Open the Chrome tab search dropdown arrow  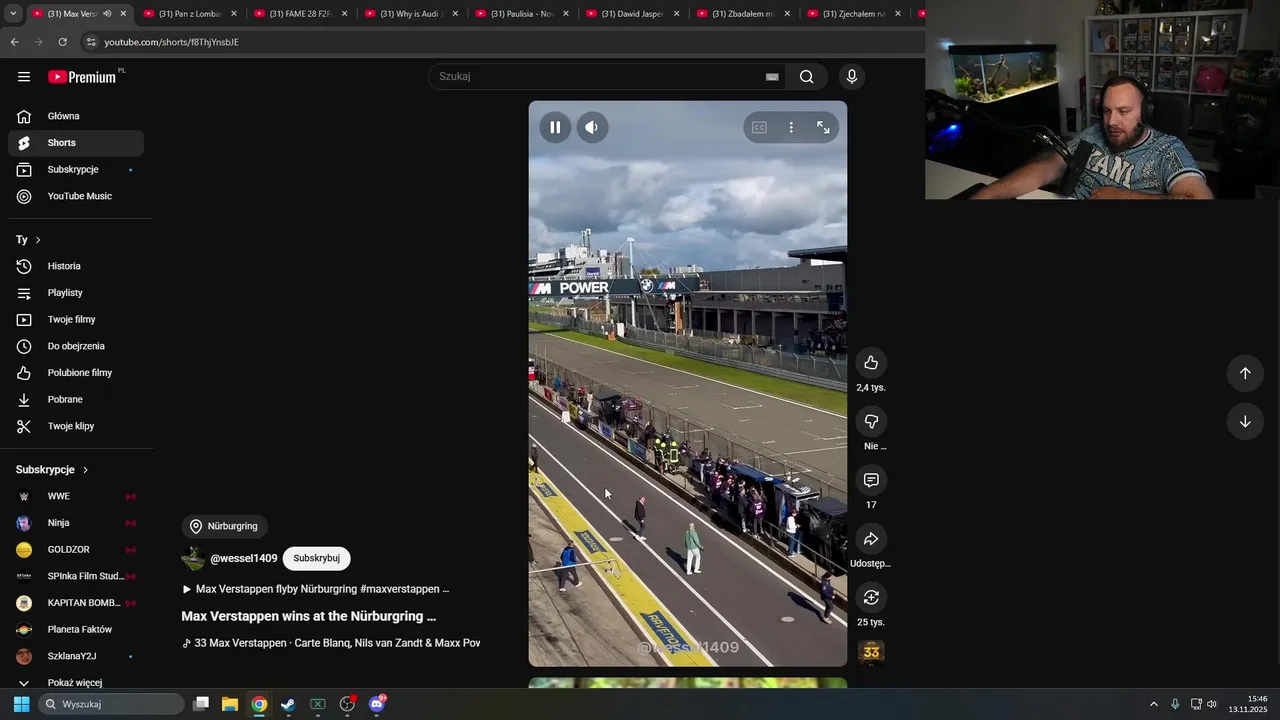point(13,14)
